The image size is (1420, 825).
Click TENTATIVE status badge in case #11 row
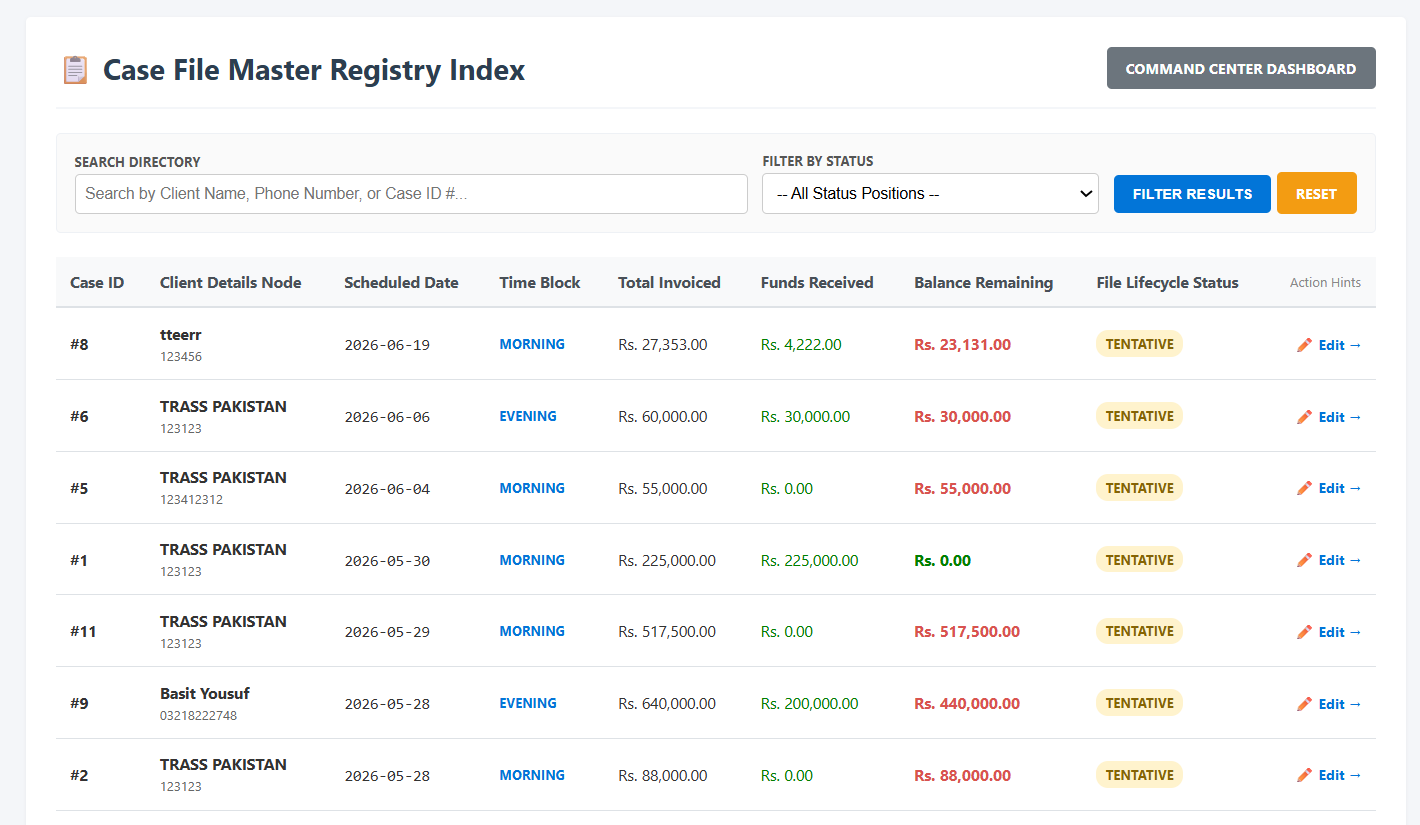click(1139, 631)
